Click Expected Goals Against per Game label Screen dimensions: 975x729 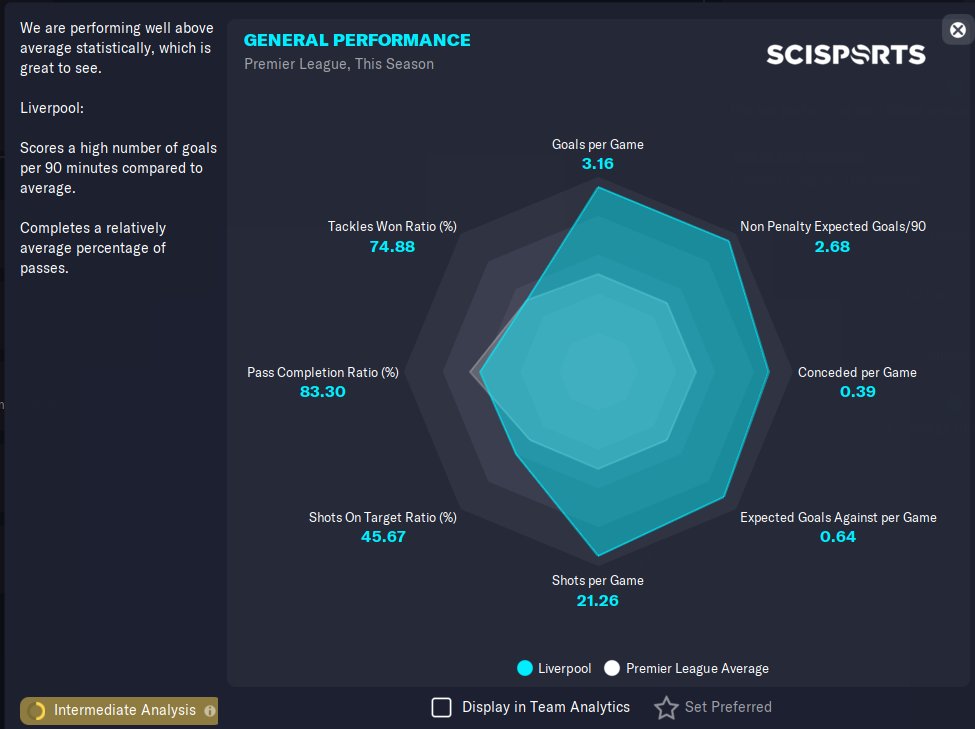[x=838, y=517]
